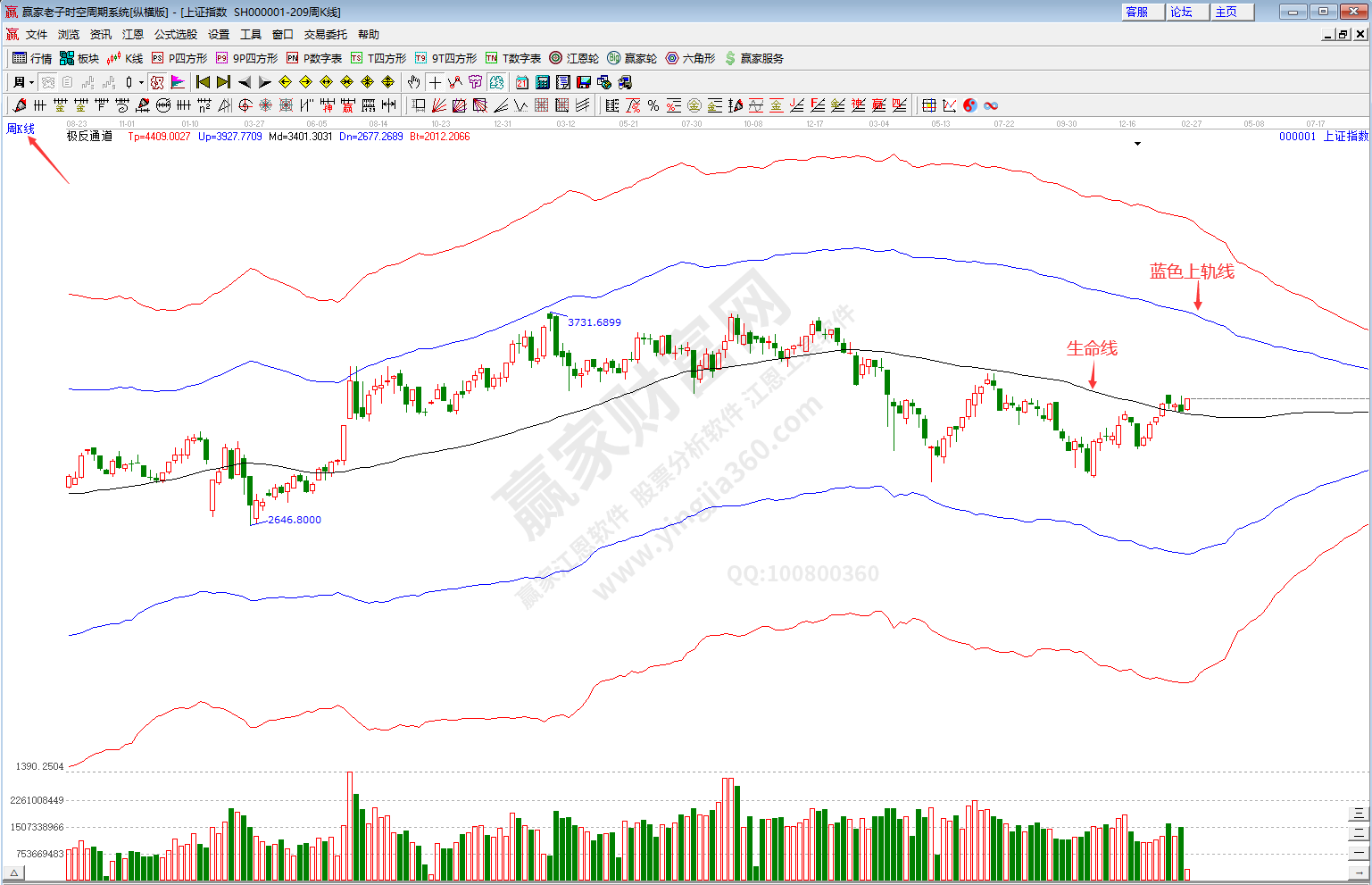Expand the small triangle at chart bottom-left
Viewport: 1372px width, 885px height.
[x=14, y=872]
